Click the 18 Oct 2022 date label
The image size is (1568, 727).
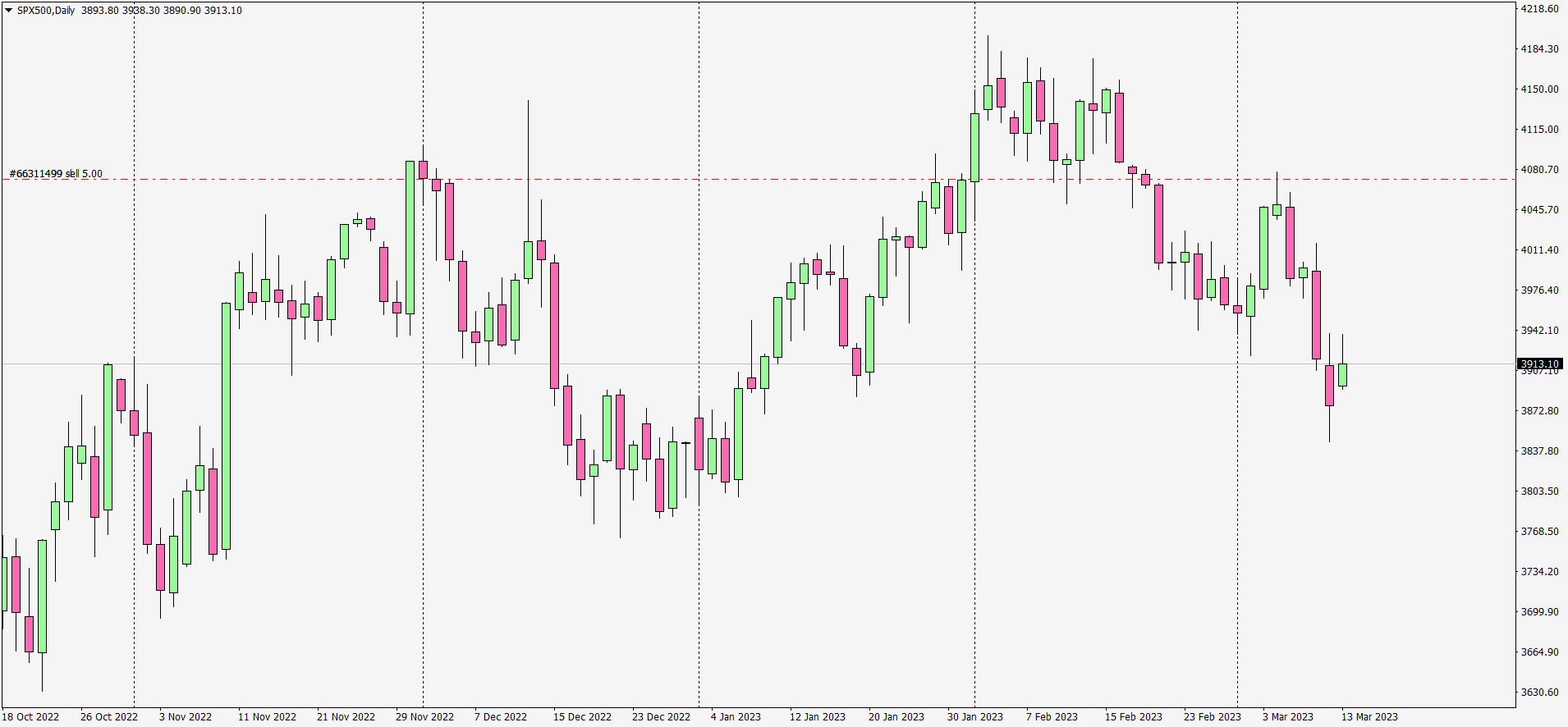(30, 717)
